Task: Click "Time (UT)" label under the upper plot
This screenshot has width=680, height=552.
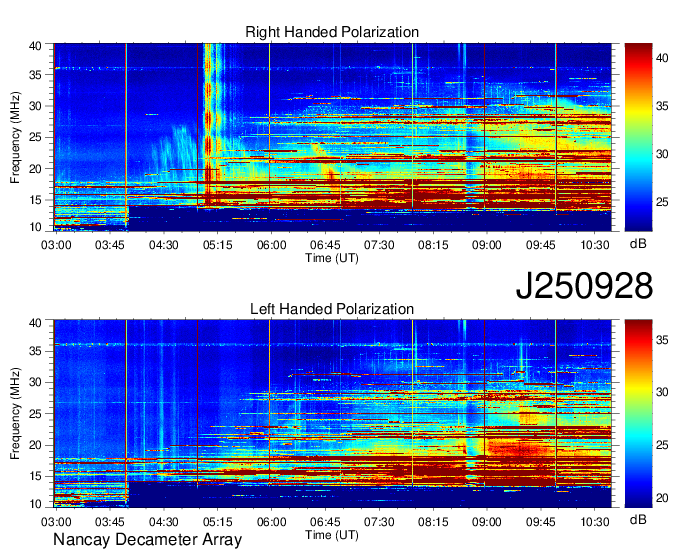Action: [332, 257]
